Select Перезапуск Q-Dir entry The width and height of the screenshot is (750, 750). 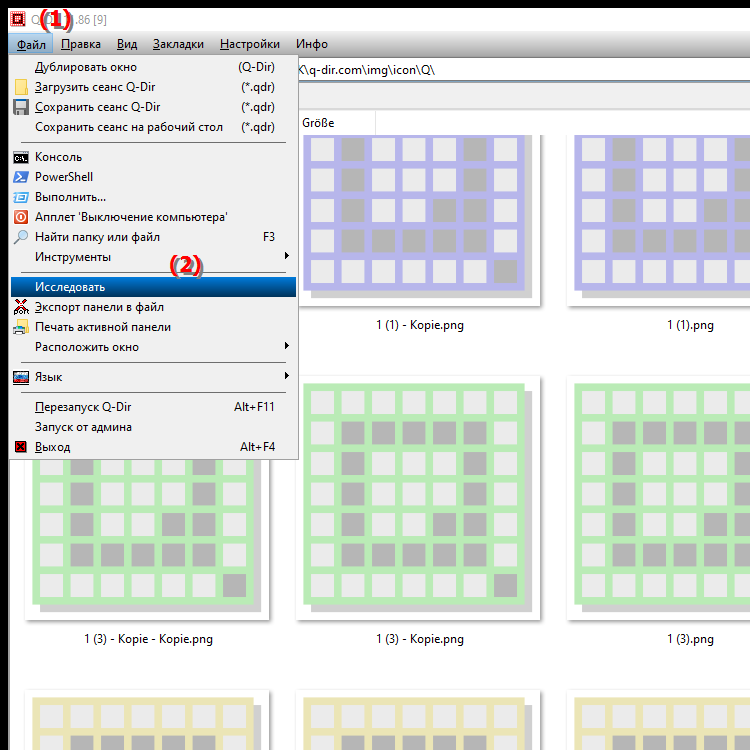click(x=153, y=407)
